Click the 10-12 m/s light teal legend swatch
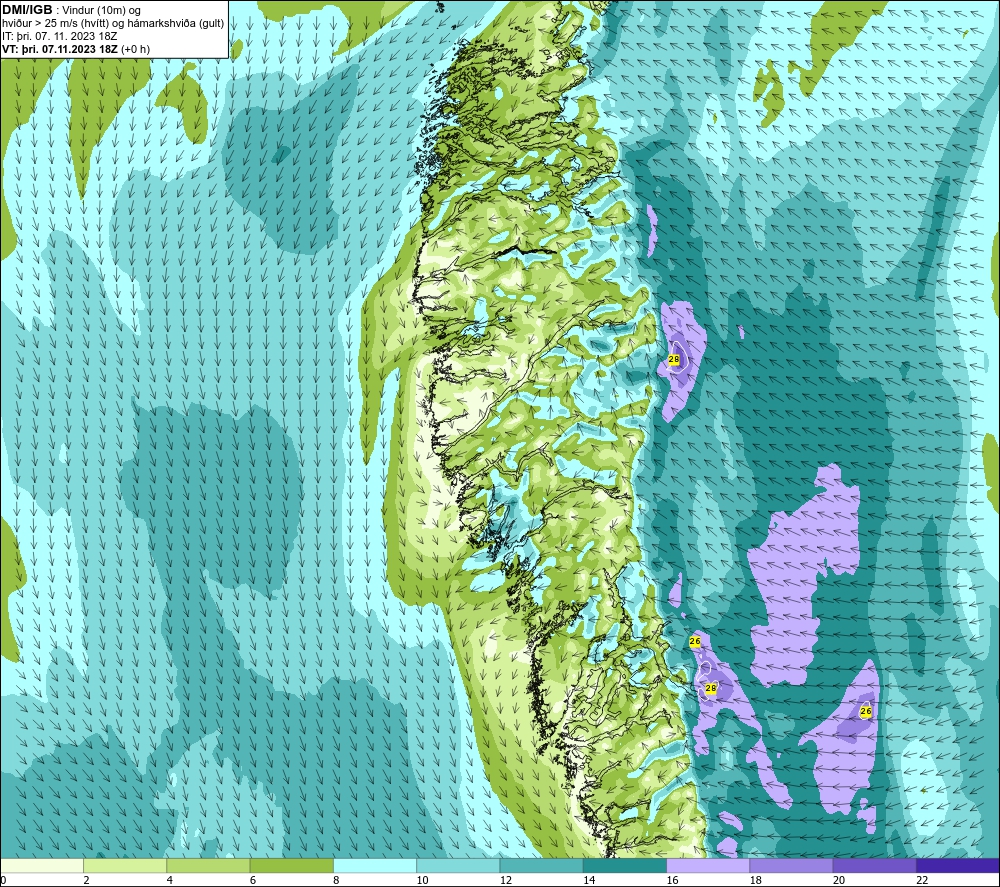 [x=458, y=865]
